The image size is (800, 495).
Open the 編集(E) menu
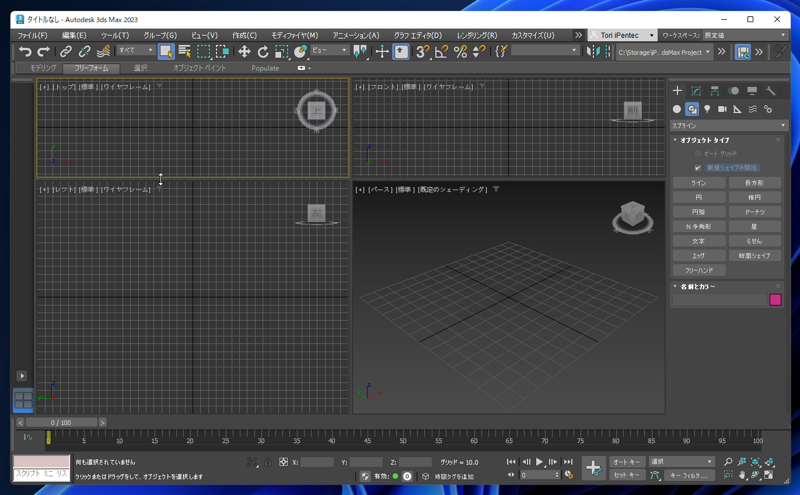tap(74, 35)
